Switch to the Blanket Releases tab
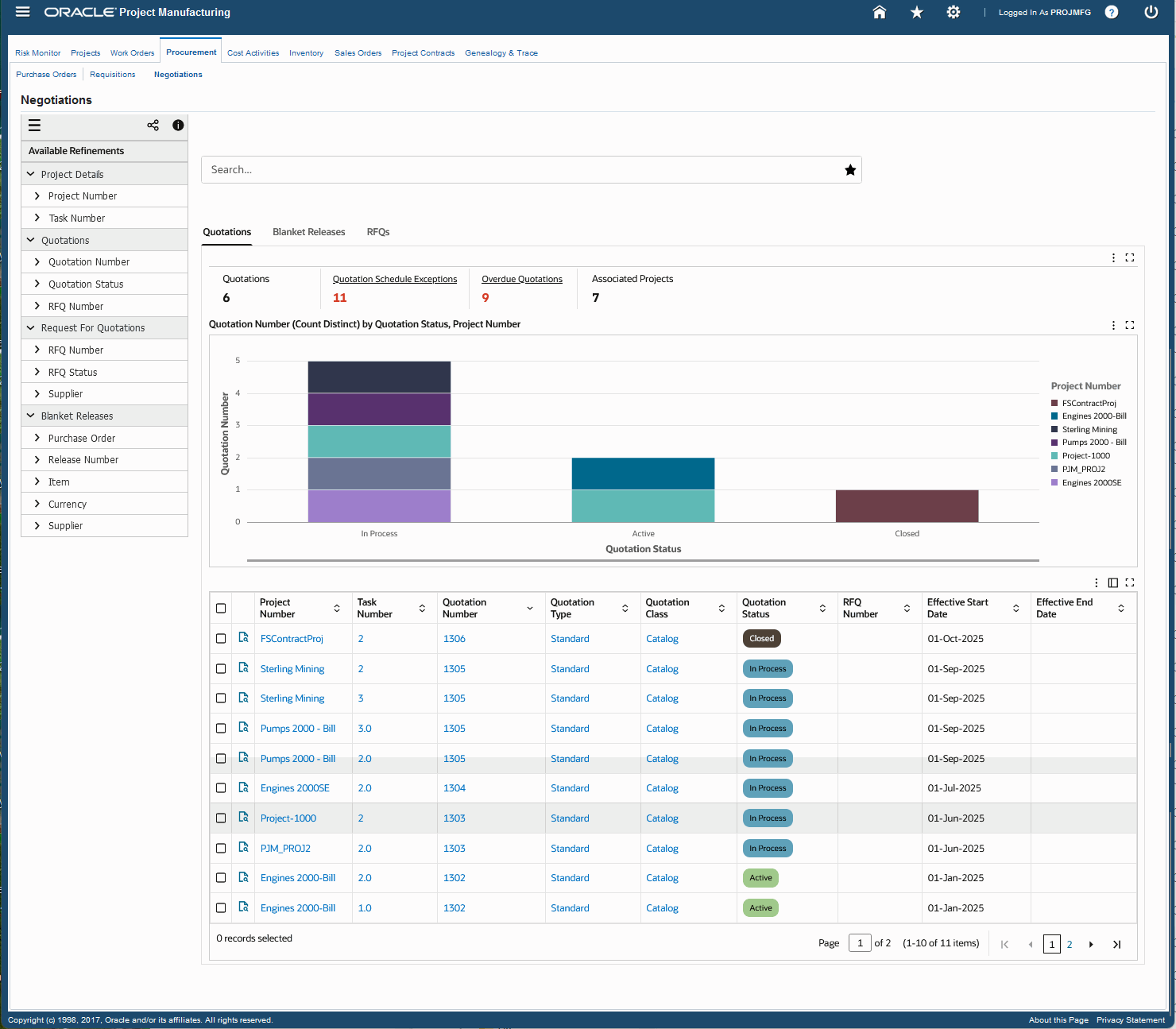Image resolution: width=1176 pixels, height=1029 pixels. click(x=309, y=232)
